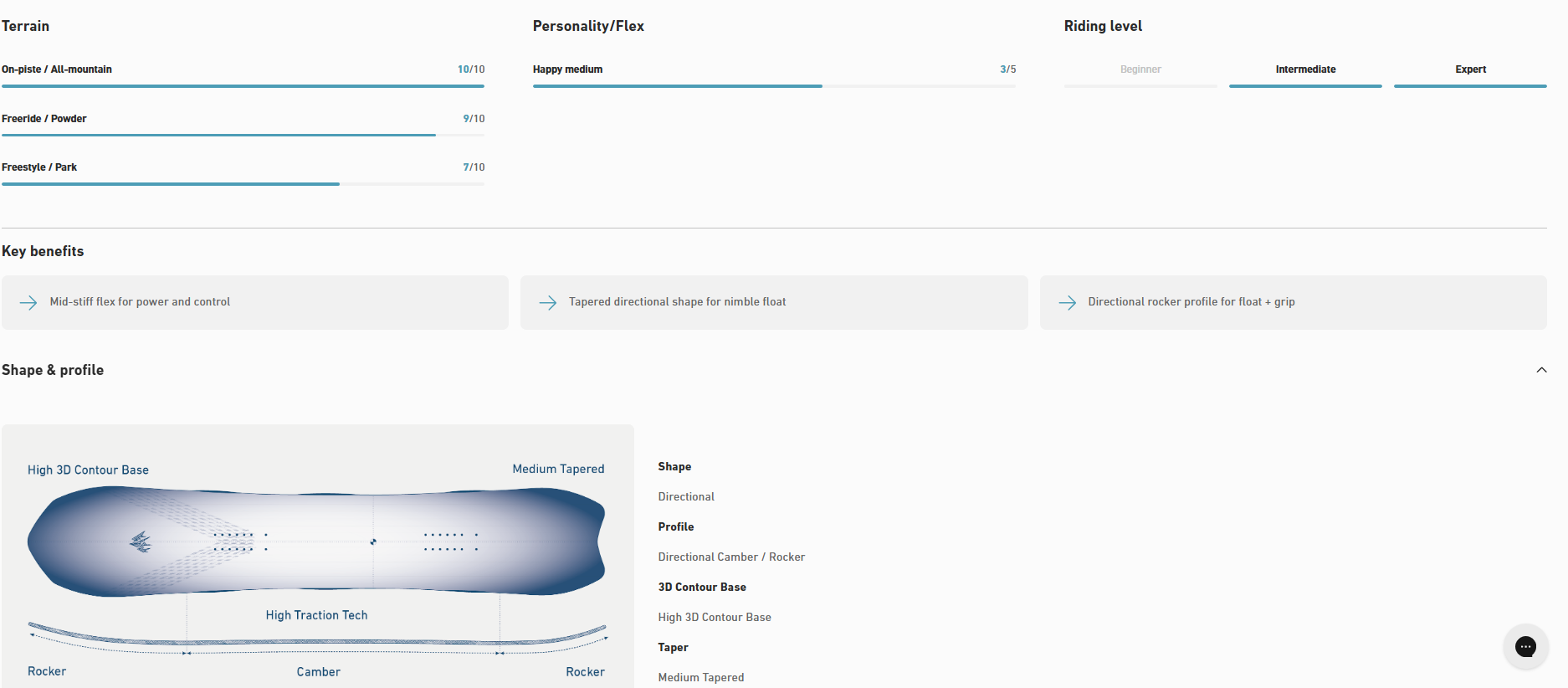1568x688 pixels.
Task: Click Mid-stiff flex for power and control card
Action: pos(254,302)
